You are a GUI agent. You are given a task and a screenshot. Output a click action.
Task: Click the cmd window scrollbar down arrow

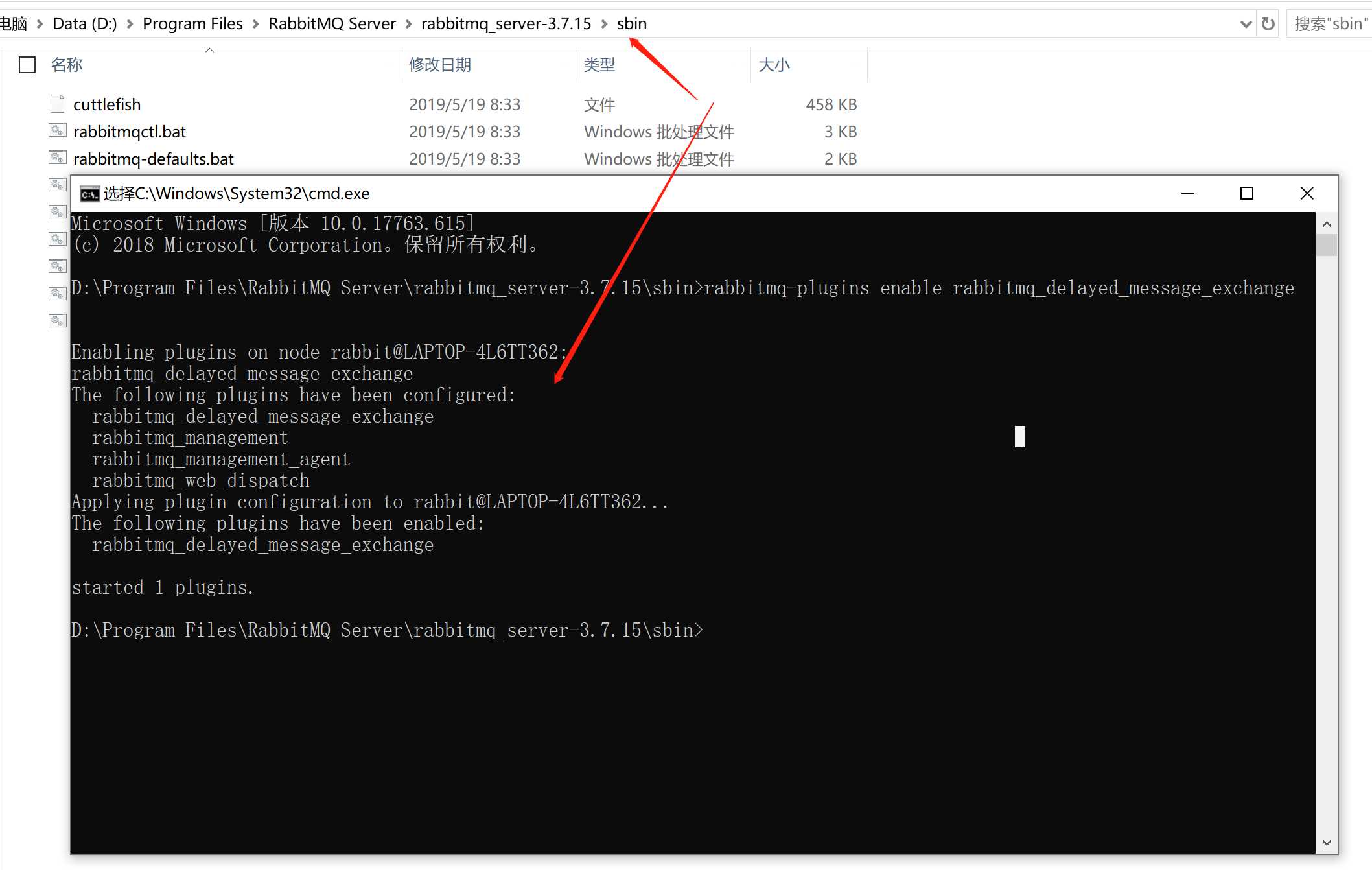pos(1327,843)
